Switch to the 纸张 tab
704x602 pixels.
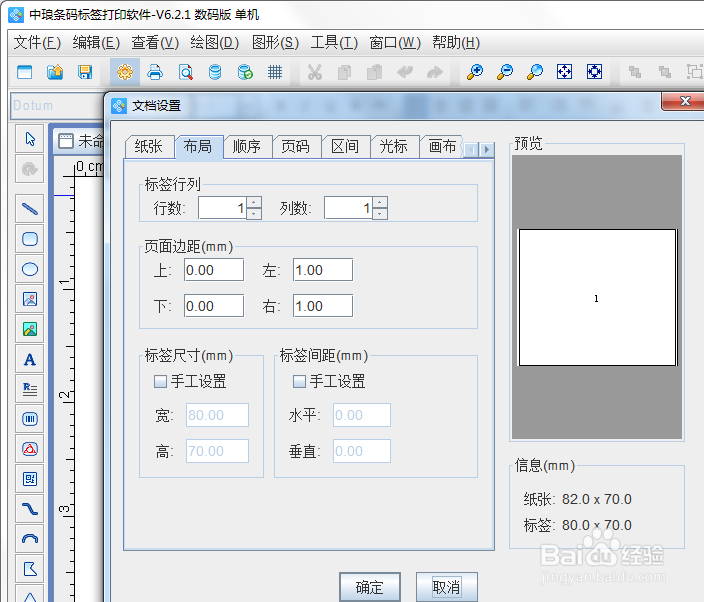pos(149,146)
